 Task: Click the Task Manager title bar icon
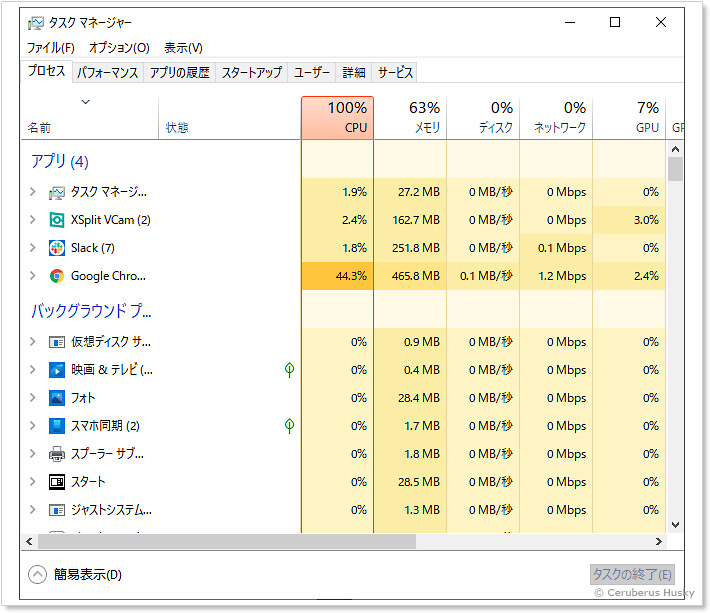[x=35, y=23]
